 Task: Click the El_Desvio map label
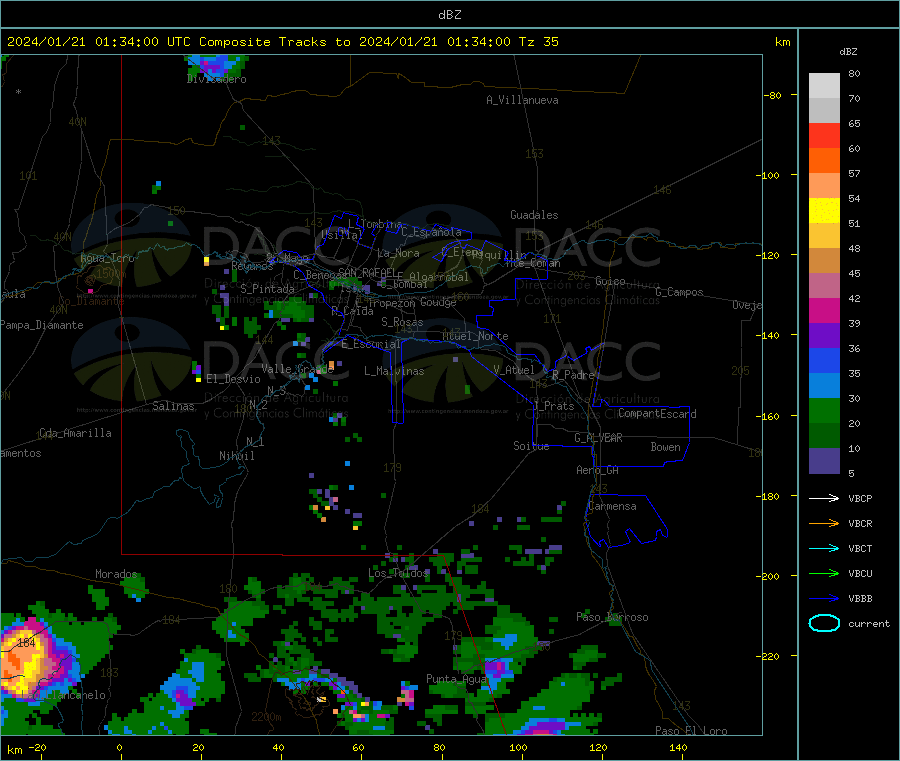233,379
